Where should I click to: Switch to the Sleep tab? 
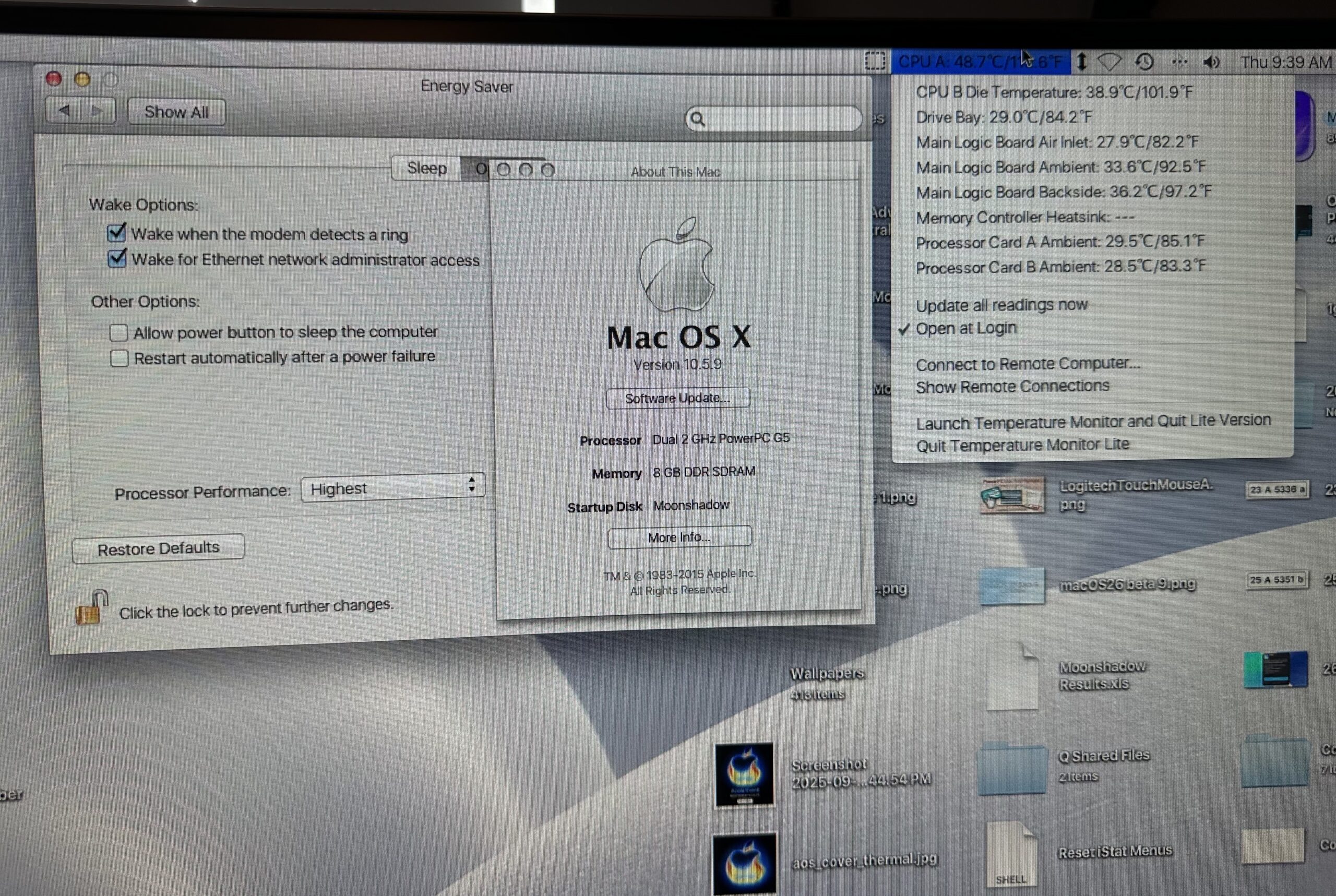(x=426, y=168)
